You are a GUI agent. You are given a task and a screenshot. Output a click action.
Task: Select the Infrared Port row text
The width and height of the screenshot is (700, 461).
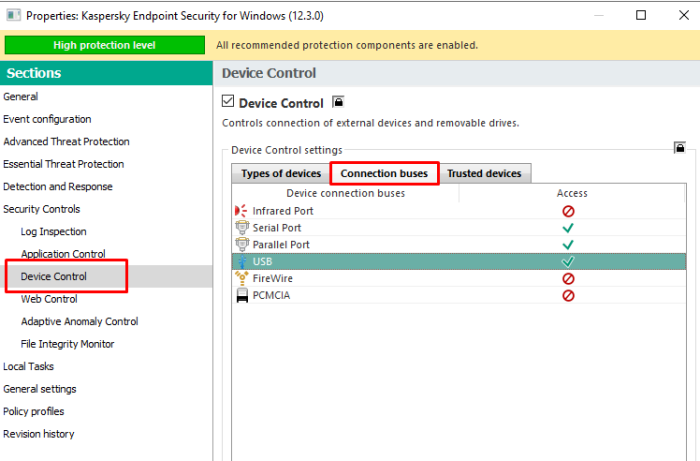click(283, 211)
